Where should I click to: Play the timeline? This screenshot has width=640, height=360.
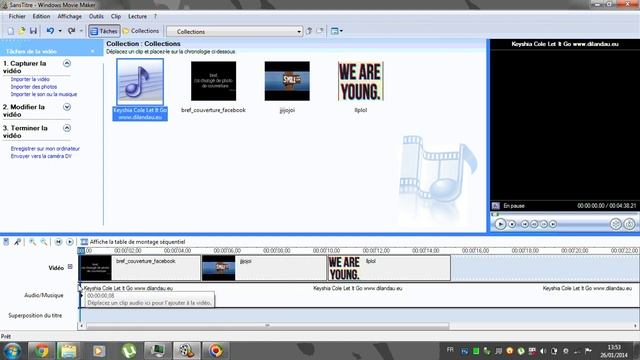[70, 242]
